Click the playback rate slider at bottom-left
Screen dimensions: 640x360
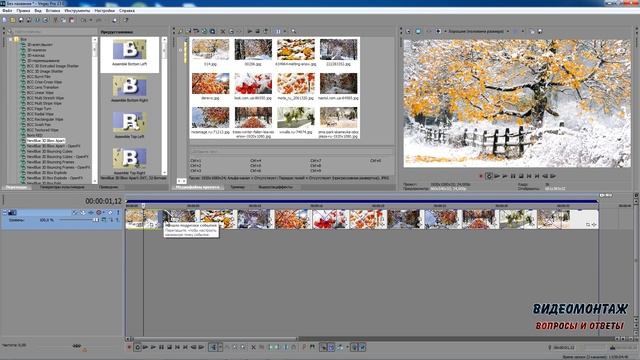[x=77, y=346]
